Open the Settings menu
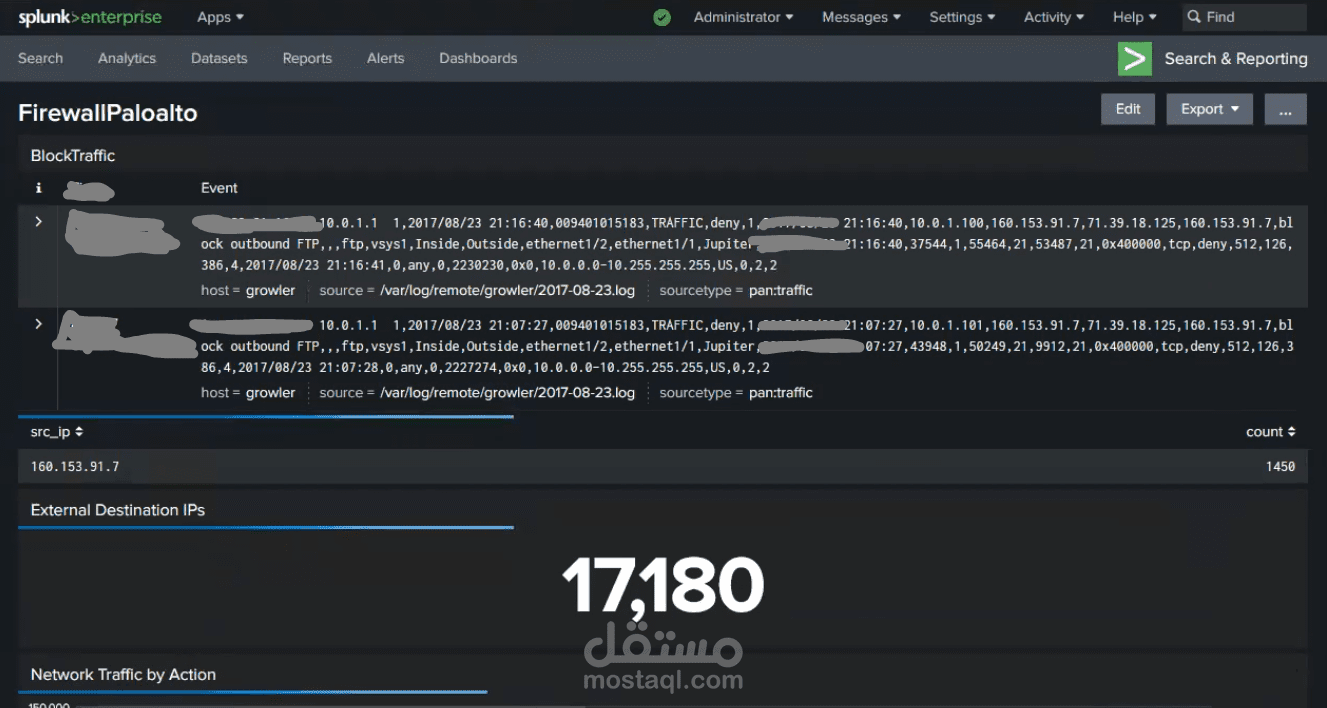Screen dimensions: 1327x708 click(962, 17)
